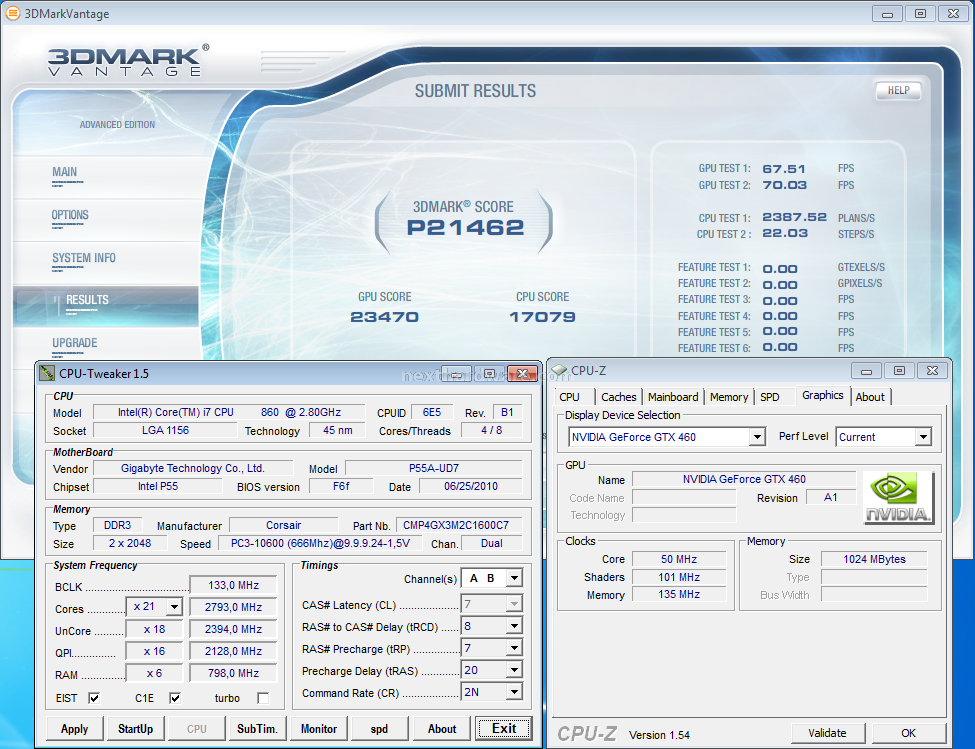Maximize the CPU-Z window
Viewport: 975px width, 749px height.
click(x=899, y=371)
